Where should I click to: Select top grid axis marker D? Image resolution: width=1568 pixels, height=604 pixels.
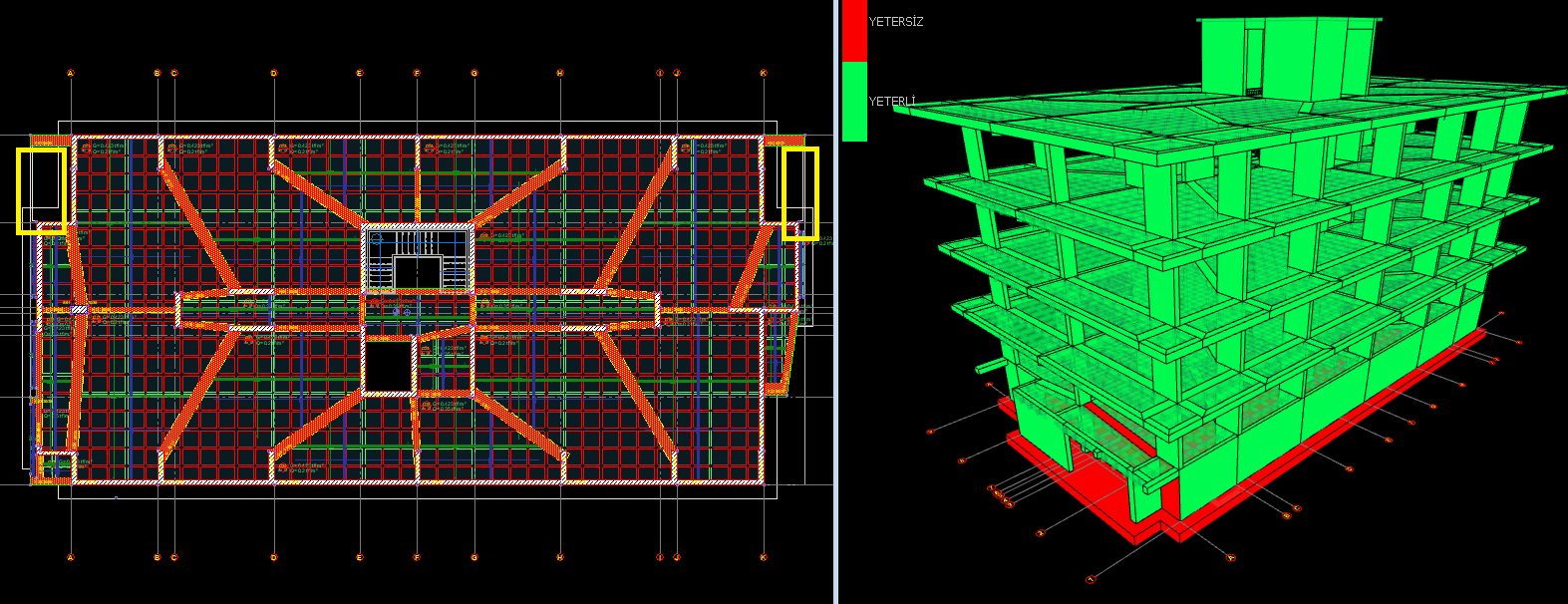coord(274,73)
